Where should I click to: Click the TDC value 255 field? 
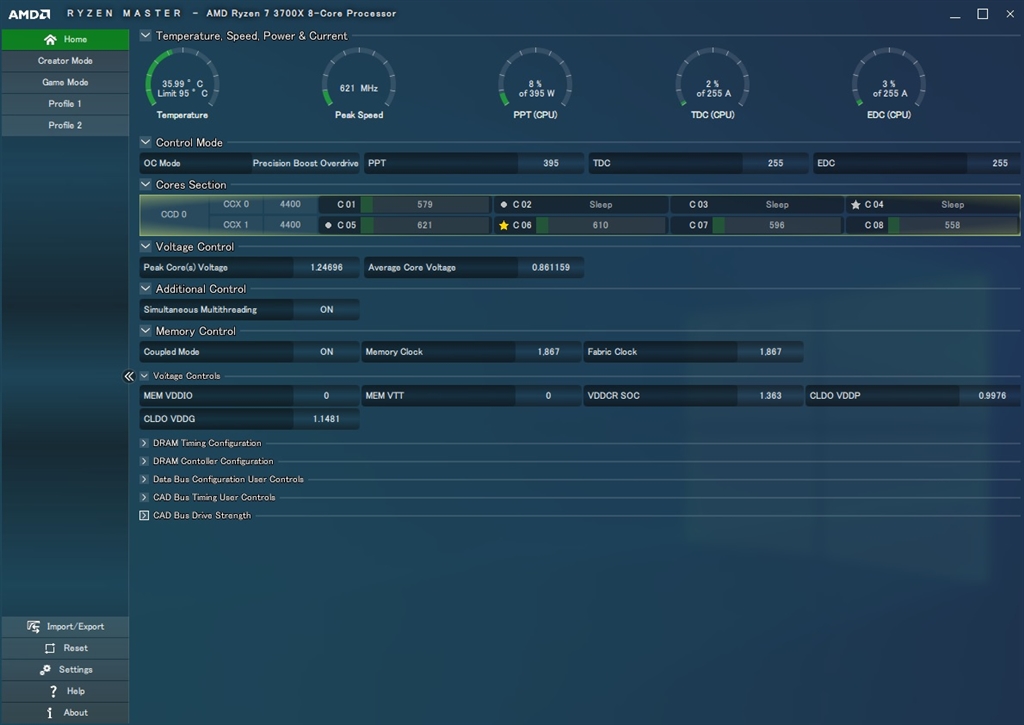[775, 163]
